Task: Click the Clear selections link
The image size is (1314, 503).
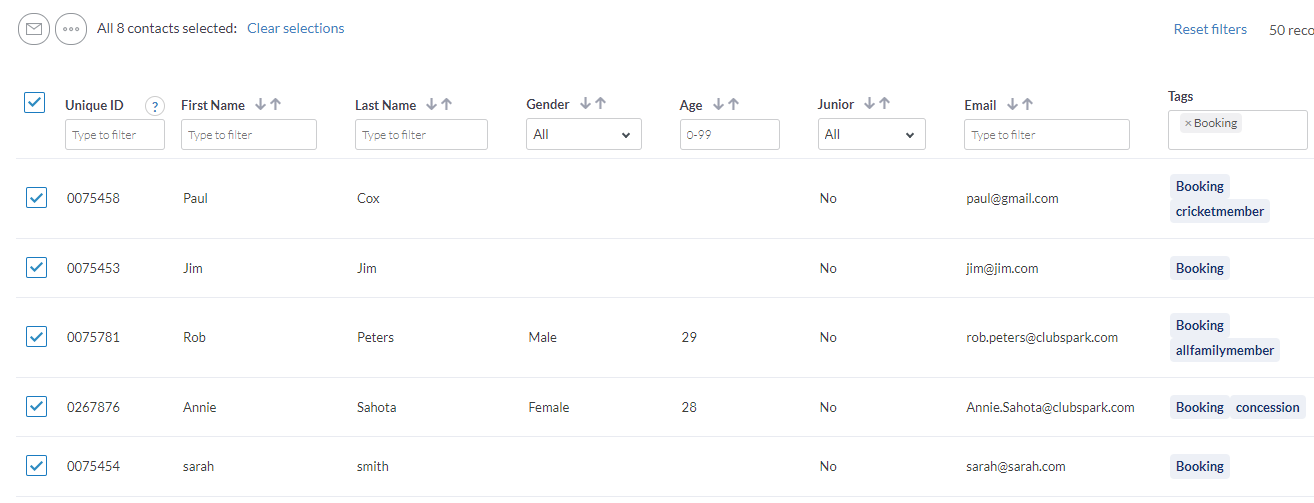Action: tap(296, 28)
